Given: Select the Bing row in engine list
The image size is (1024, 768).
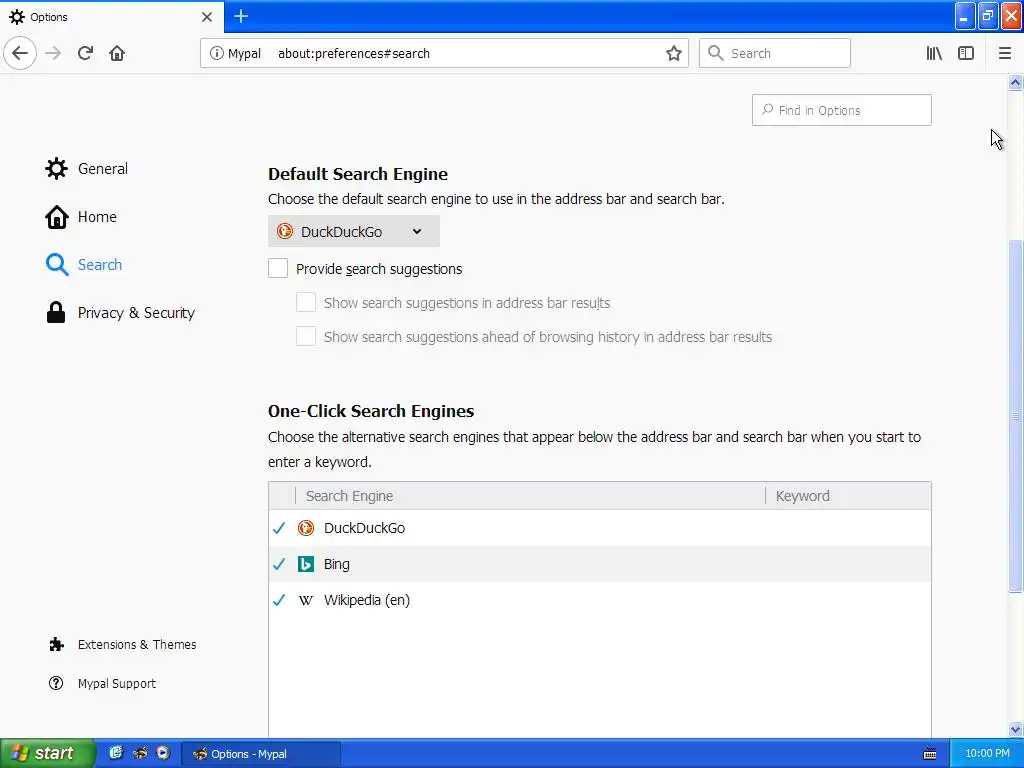Looking at the screenshot, I should coord(600,564).
